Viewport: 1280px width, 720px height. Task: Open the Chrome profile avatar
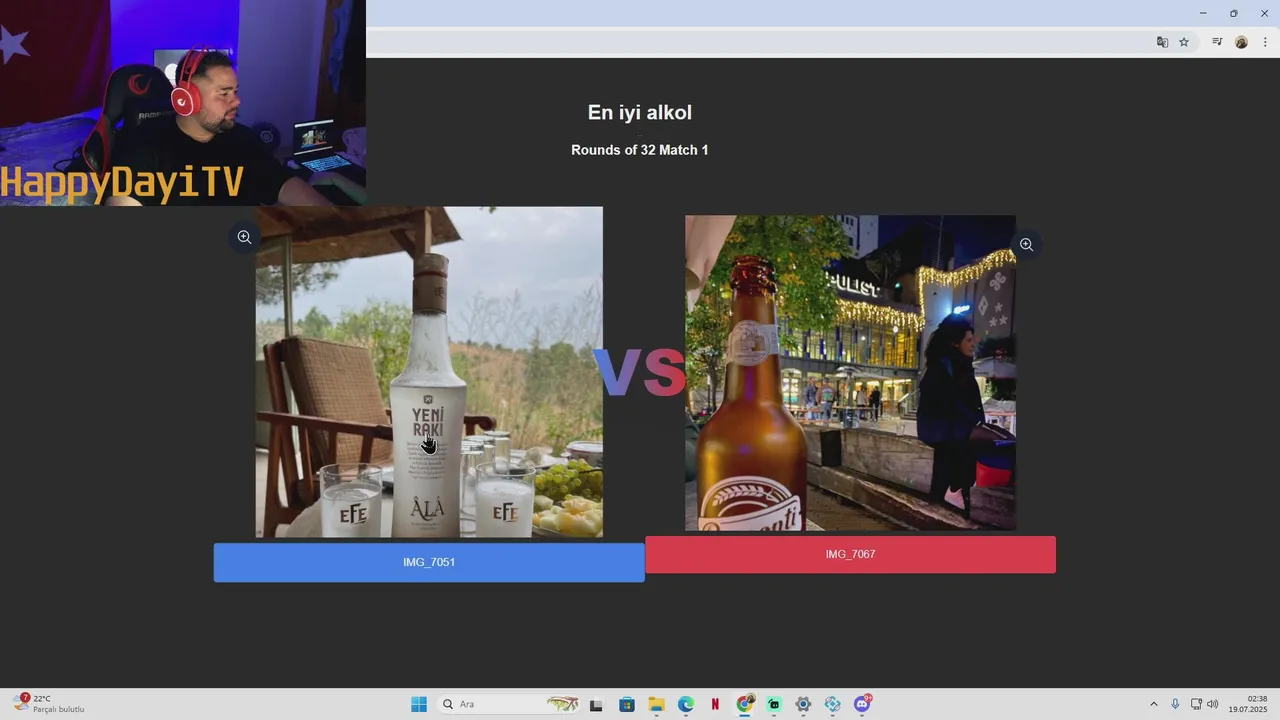point(1241,42)
